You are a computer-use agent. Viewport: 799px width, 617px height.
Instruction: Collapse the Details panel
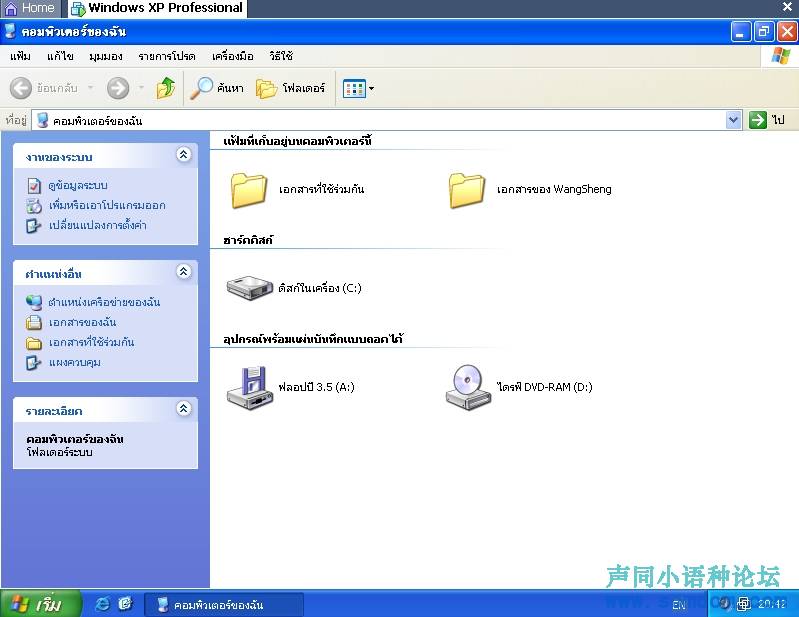pos(183,409)
